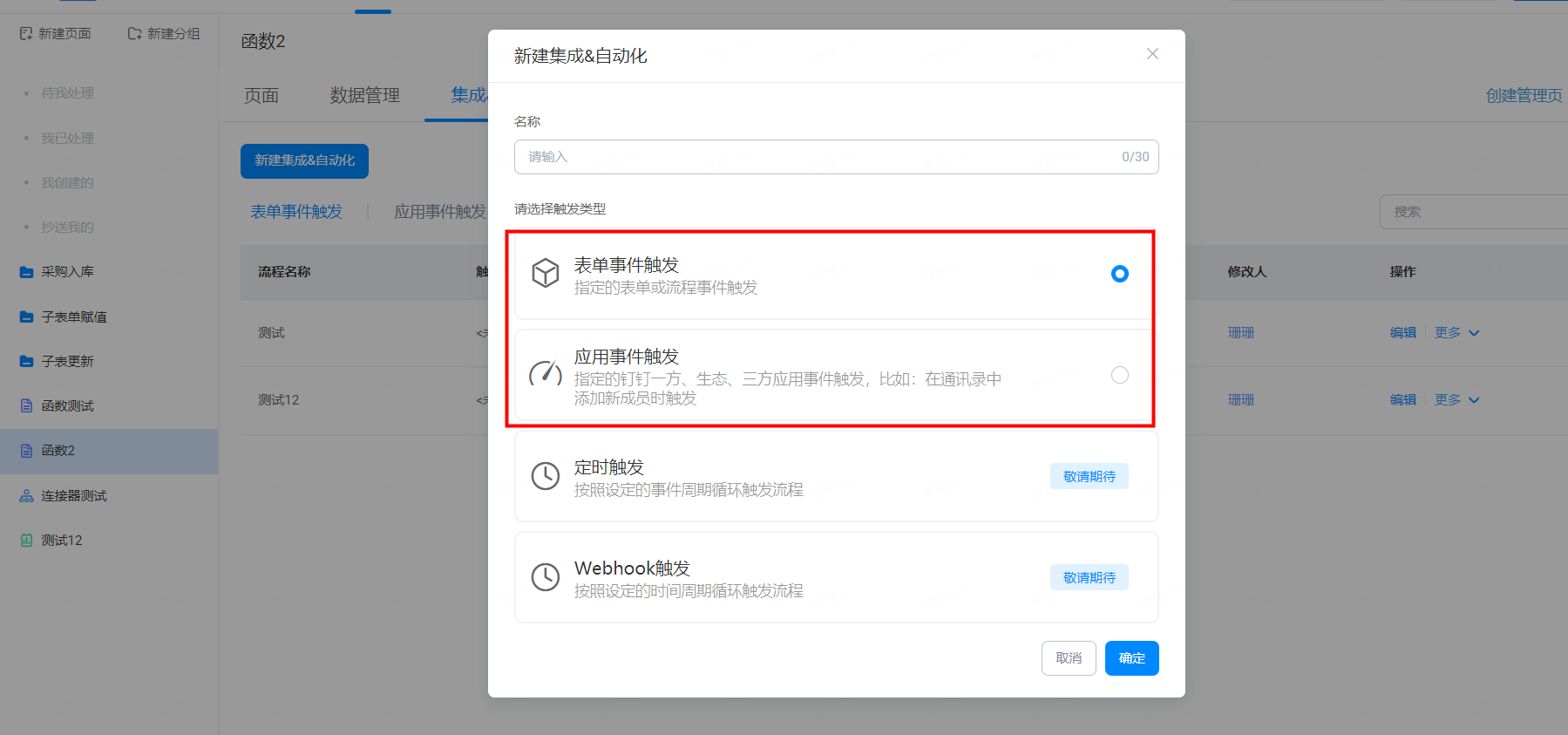Open the 页面 tab

(x=261, y=96)
